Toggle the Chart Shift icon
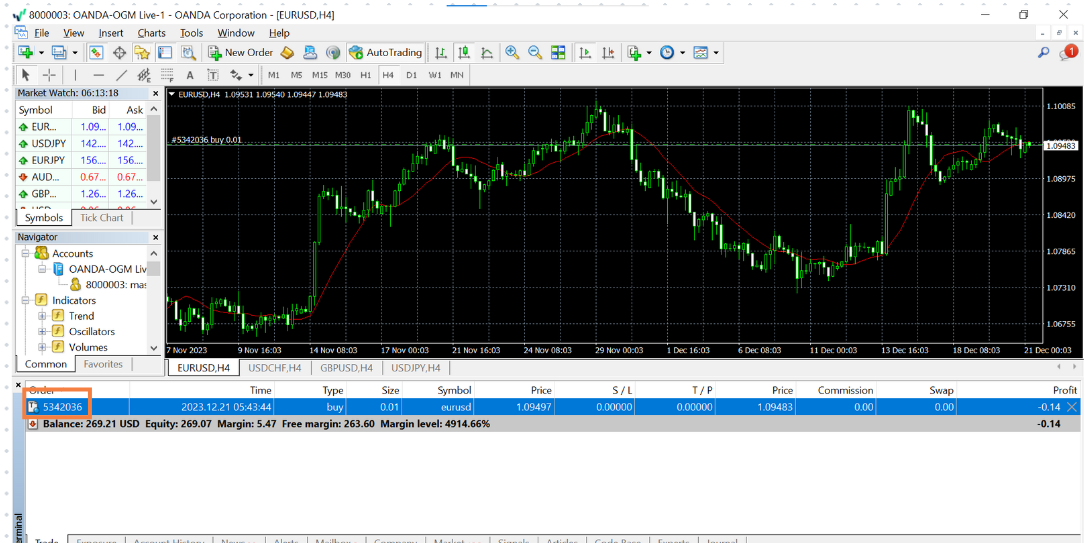 608,53
